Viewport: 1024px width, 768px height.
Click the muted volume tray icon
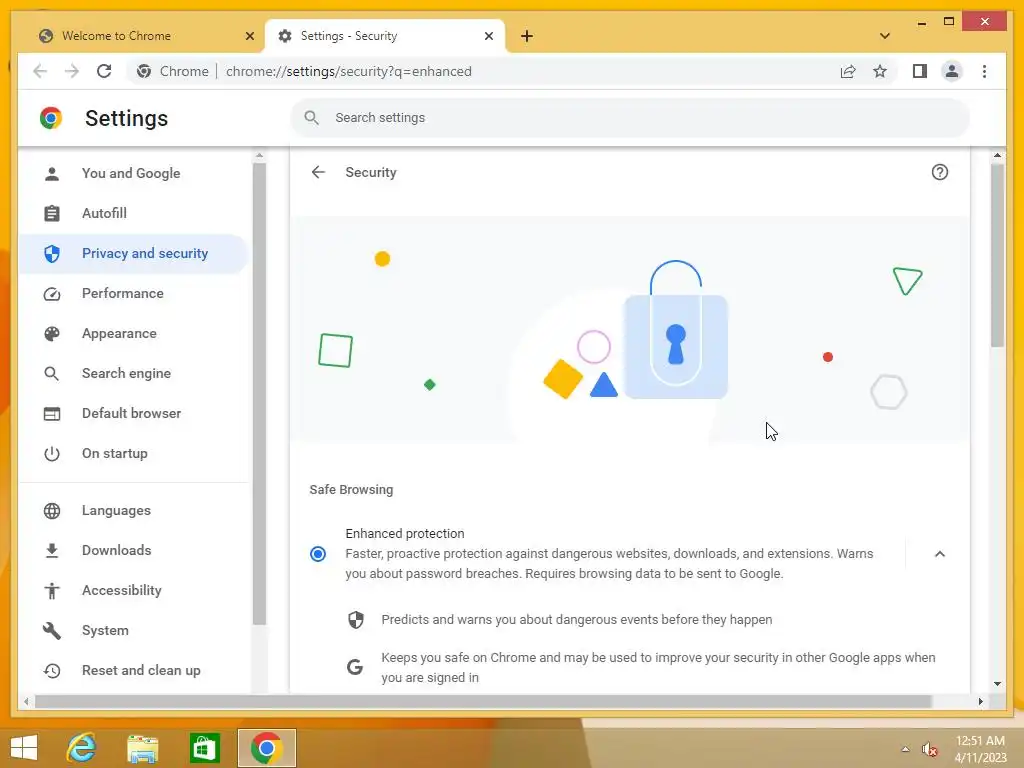tap(930, 749)
